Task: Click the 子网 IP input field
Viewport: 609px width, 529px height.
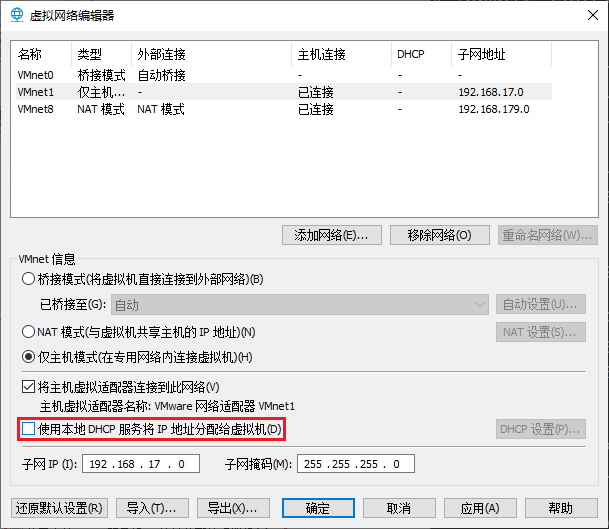Action: (x=141, y=464)
